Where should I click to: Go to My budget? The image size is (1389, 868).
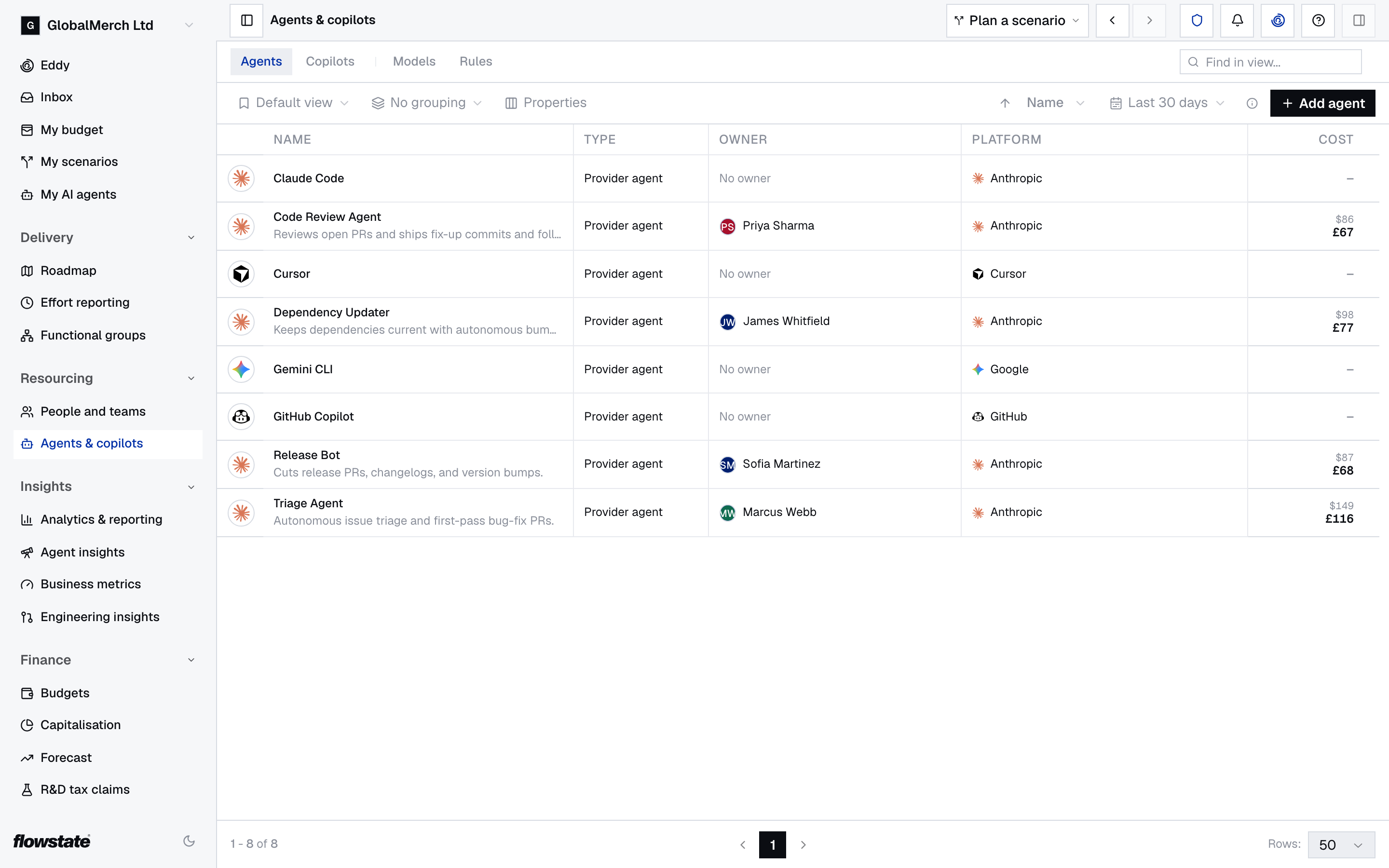[x=108, y=130]
